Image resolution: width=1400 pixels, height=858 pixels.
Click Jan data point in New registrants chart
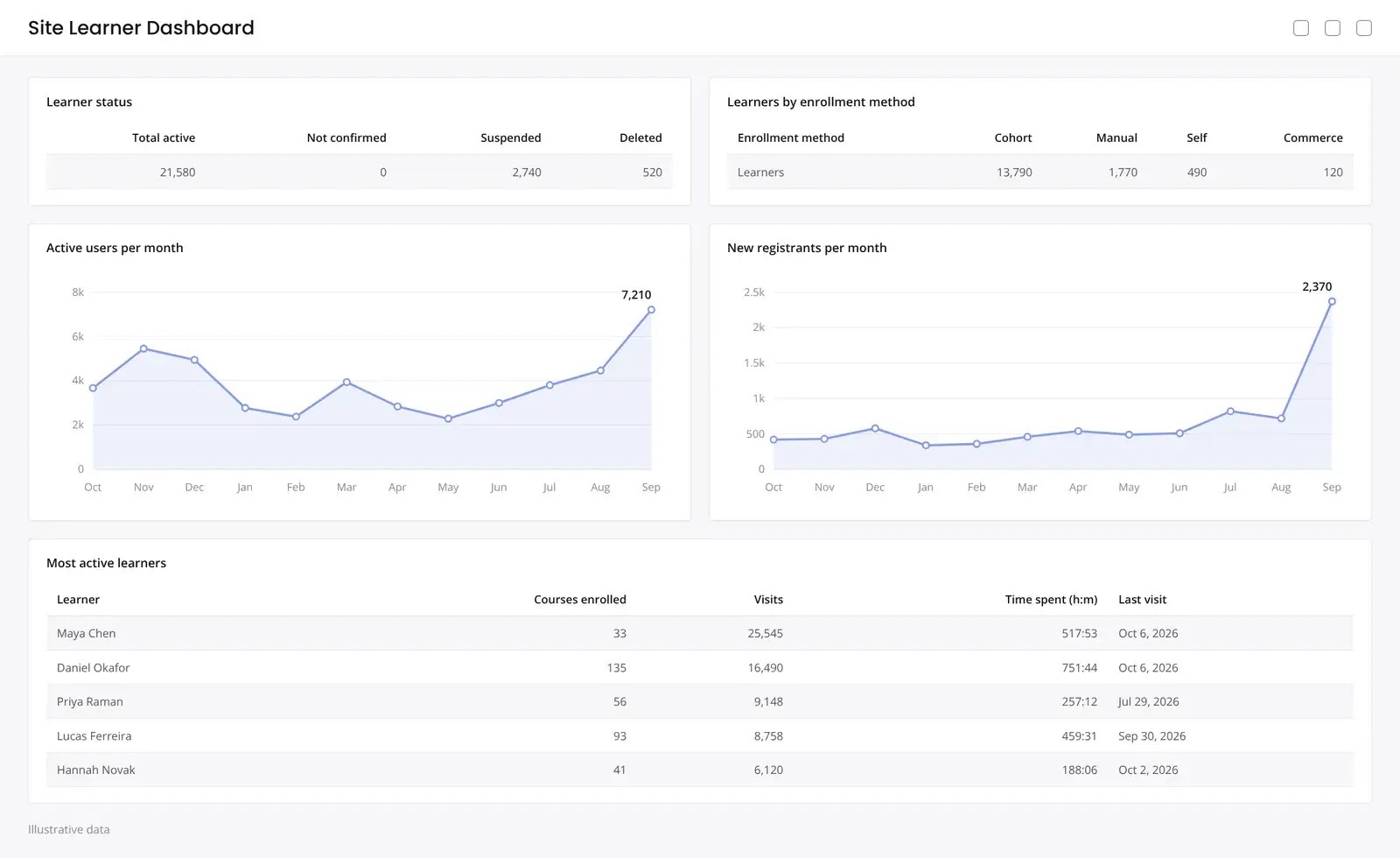pyautogui.click(x=926, y=445)
